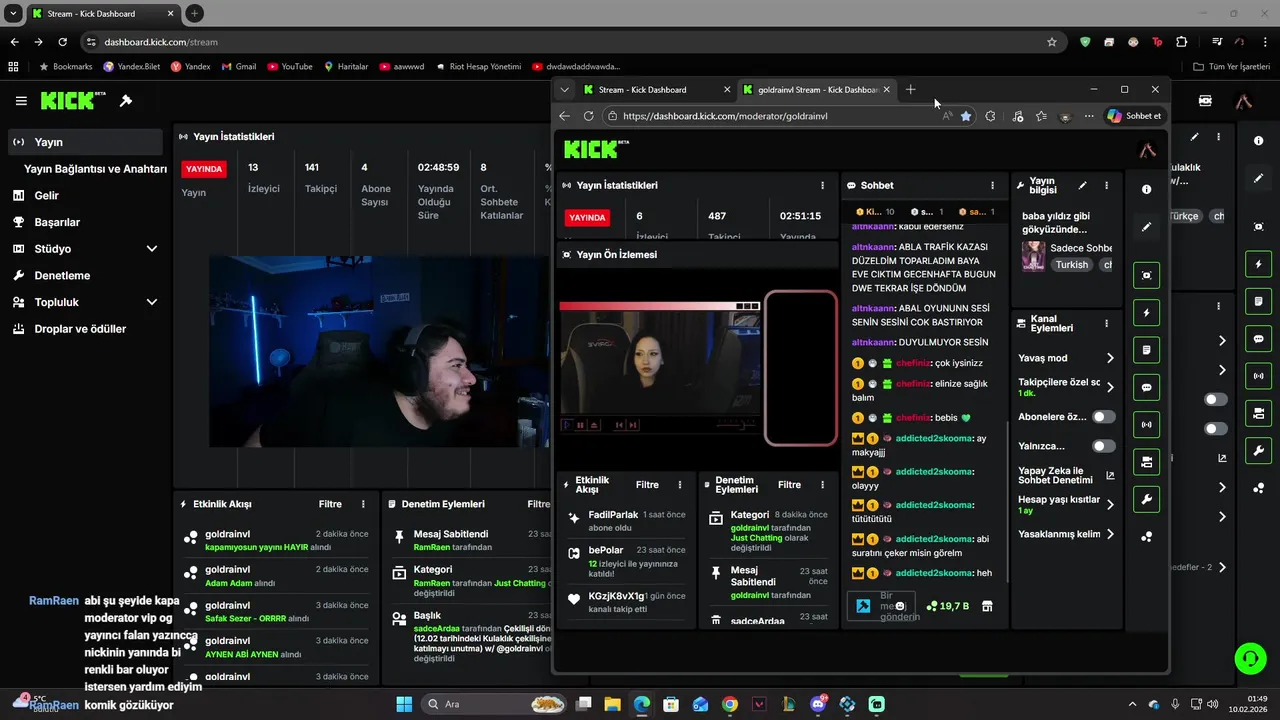This screenshot has height=720, width=1280.
Task: Open Edge tab list dropdown arrow
Action: point(564,90)
